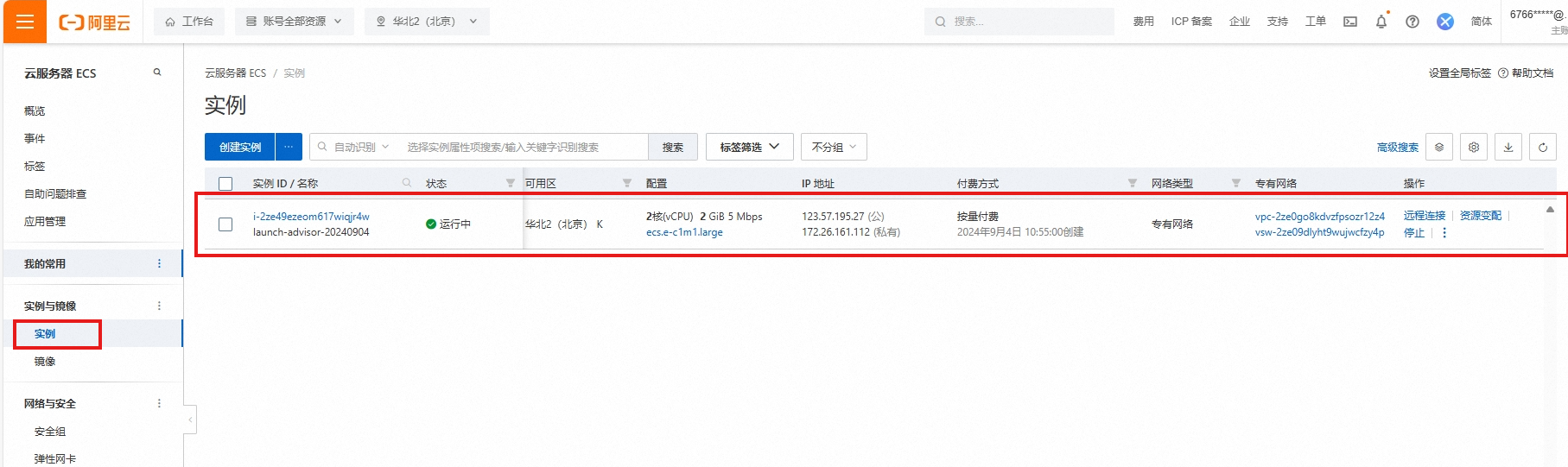Filter the 状态 column

[511, 183]
